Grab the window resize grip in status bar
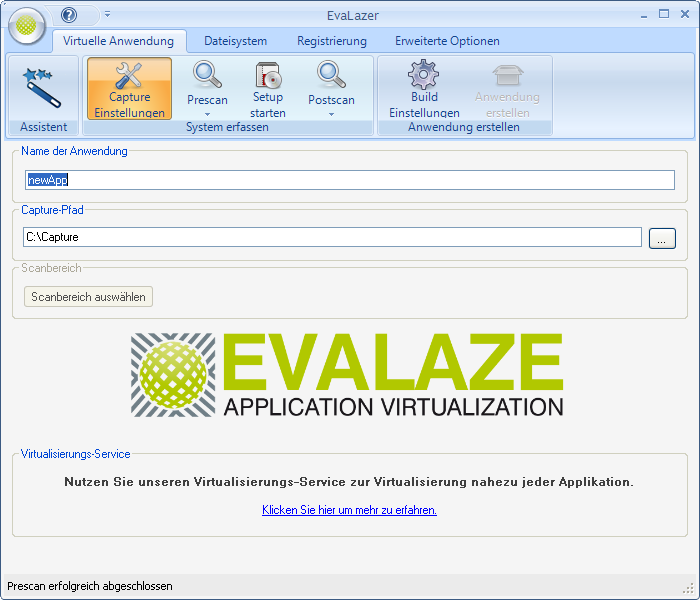Screen dimensions: 700x600 pos(688,589)
